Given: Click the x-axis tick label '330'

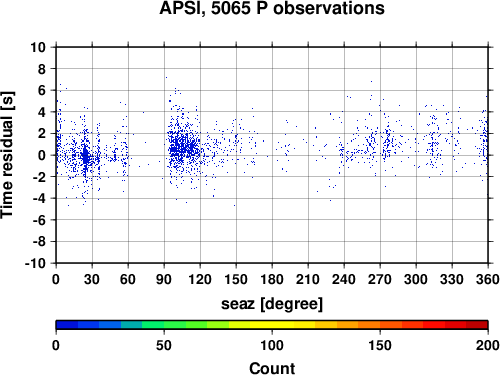Looking at the screenshot, I should pos(452,279).
